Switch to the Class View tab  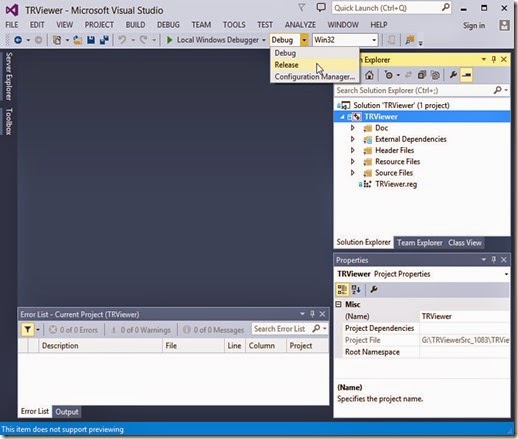[x=465, y=243]
